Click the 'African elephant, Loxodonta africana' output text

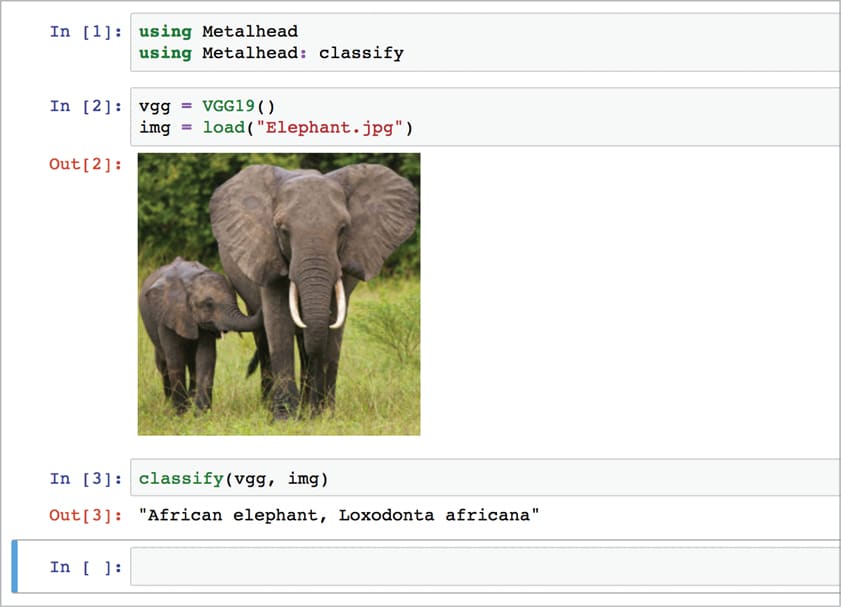click(x=340, y=516)
